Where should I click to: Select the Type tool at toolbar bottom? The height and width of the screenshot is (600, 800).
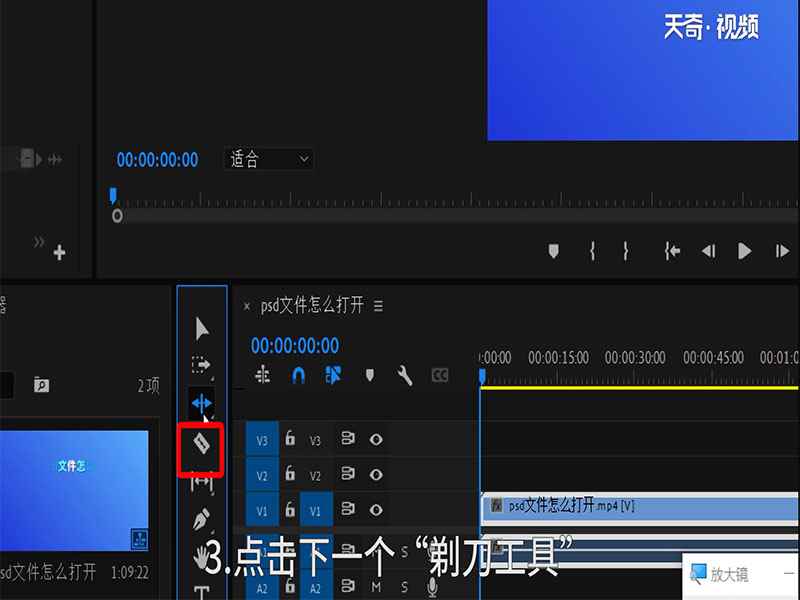coord(201,589)
